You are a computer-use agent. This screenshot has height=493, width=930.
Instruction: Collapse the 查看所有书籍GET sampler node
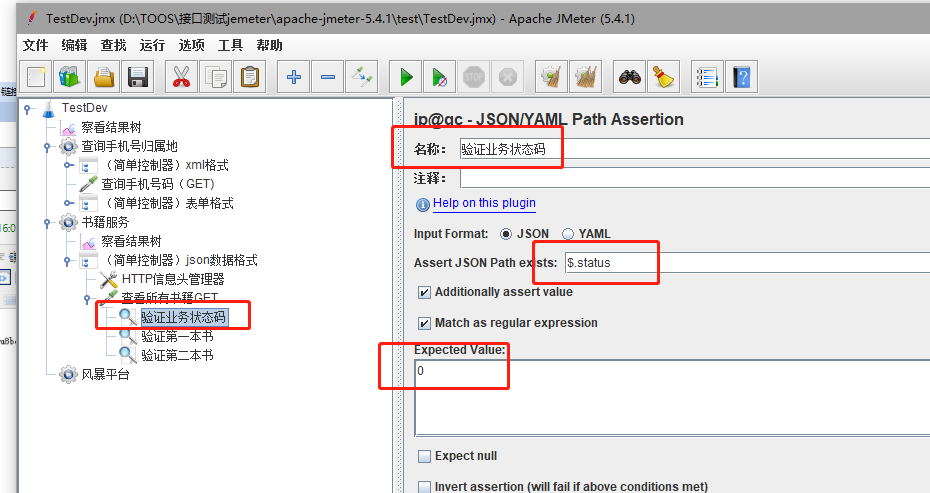88,298
